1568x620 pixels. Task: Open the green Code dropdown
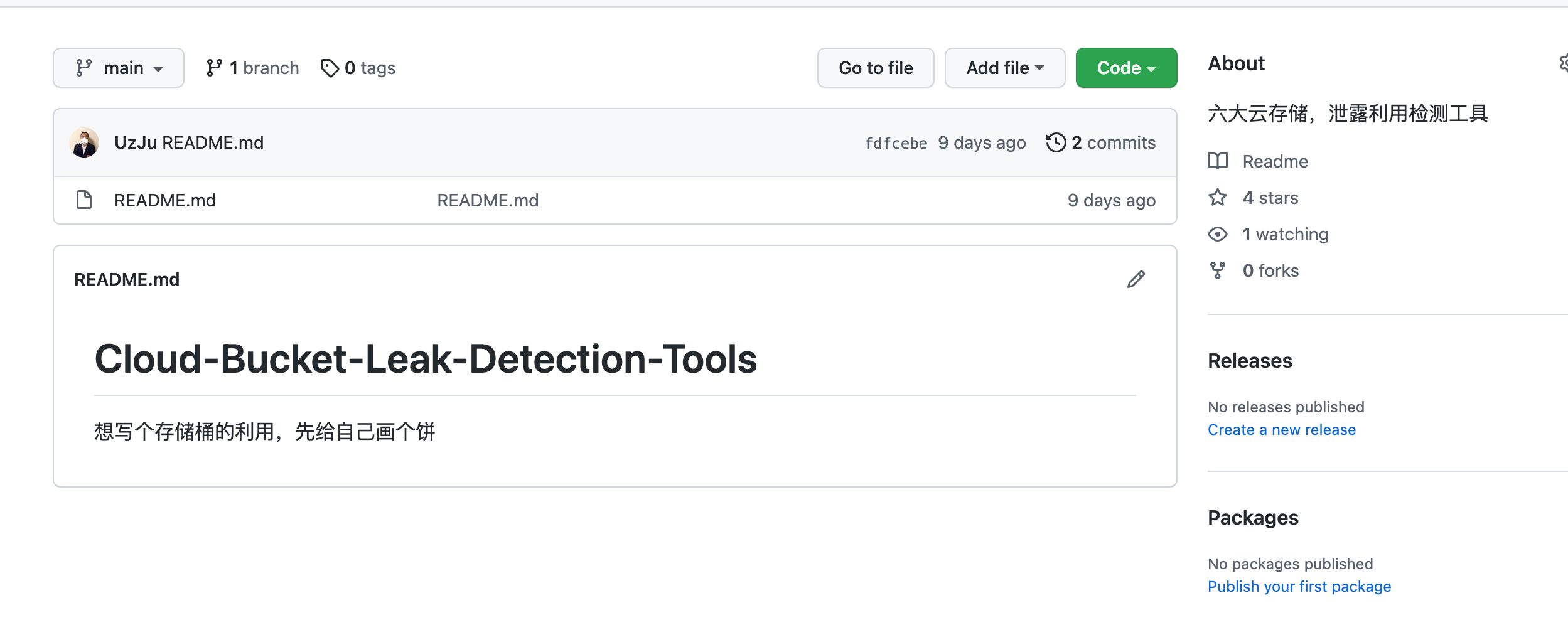(x=1126, y=68)
